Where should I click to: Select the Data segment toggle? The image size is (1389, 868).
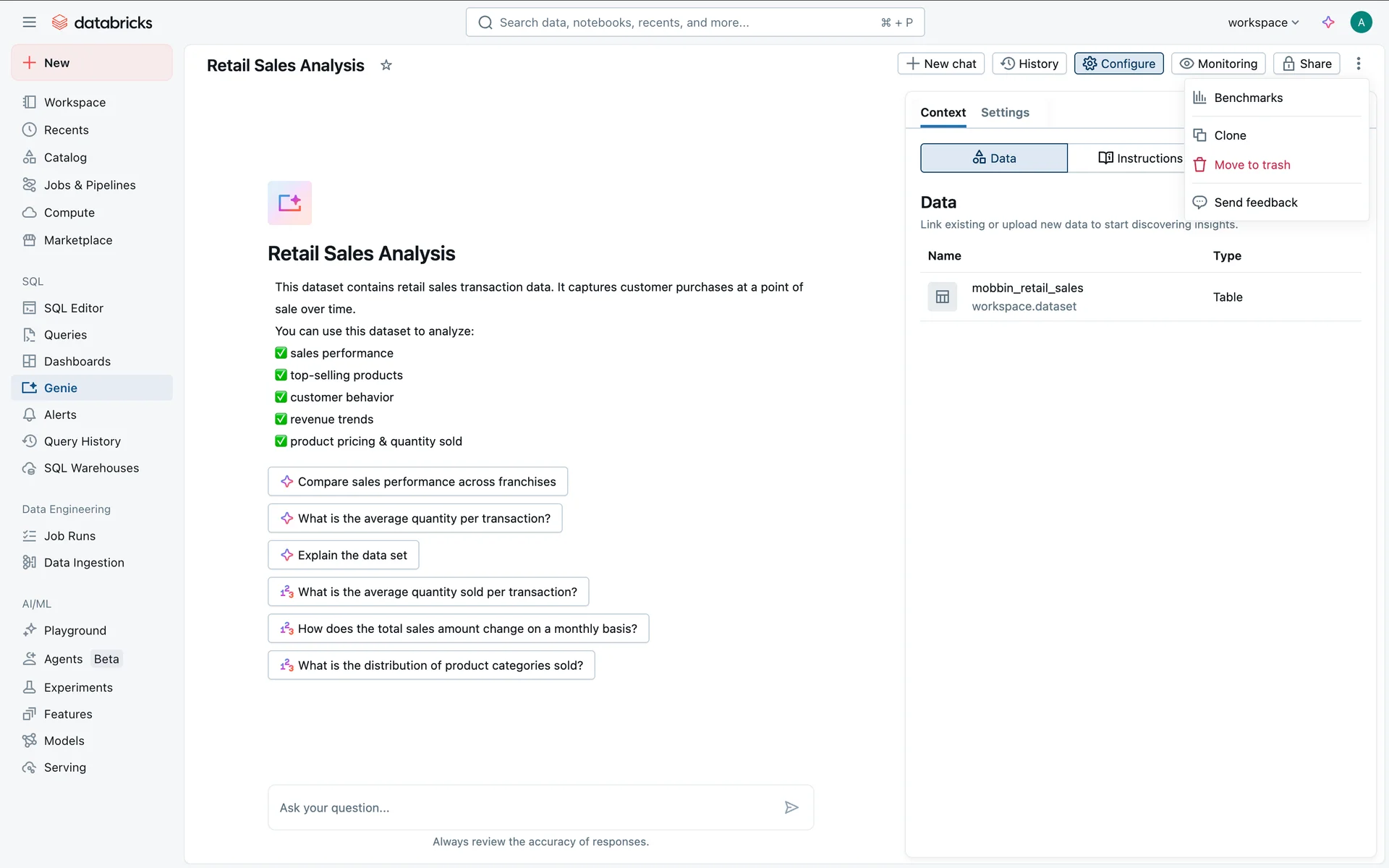(993, 158)
